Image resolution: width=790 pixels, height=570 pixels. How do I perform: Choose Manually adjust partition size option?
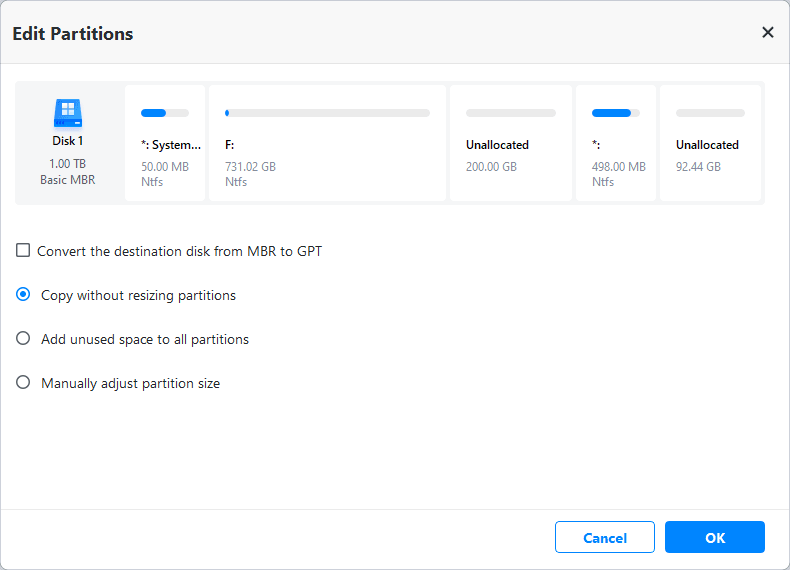click(24, 383)
